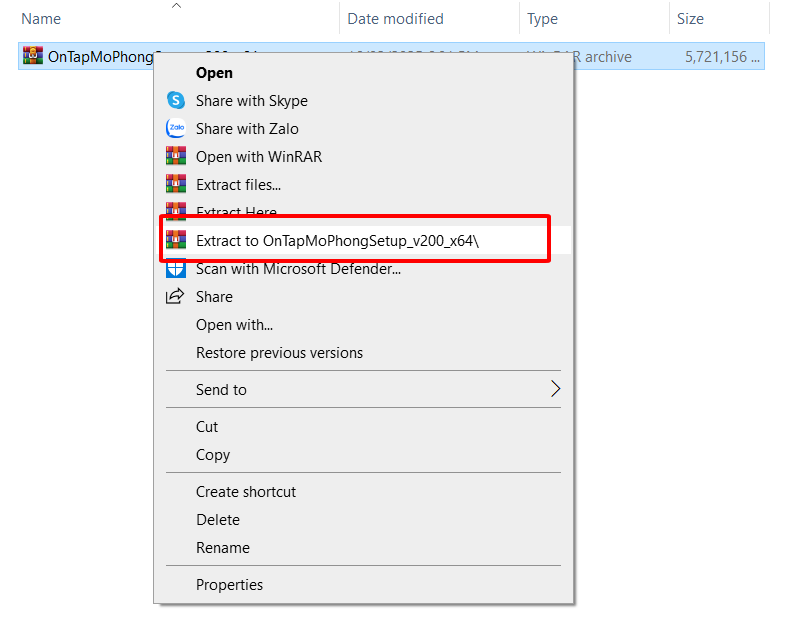Sort by the Size column header
Screen dimensions: 804x634
pyautogui.click(x=690, y=19)
